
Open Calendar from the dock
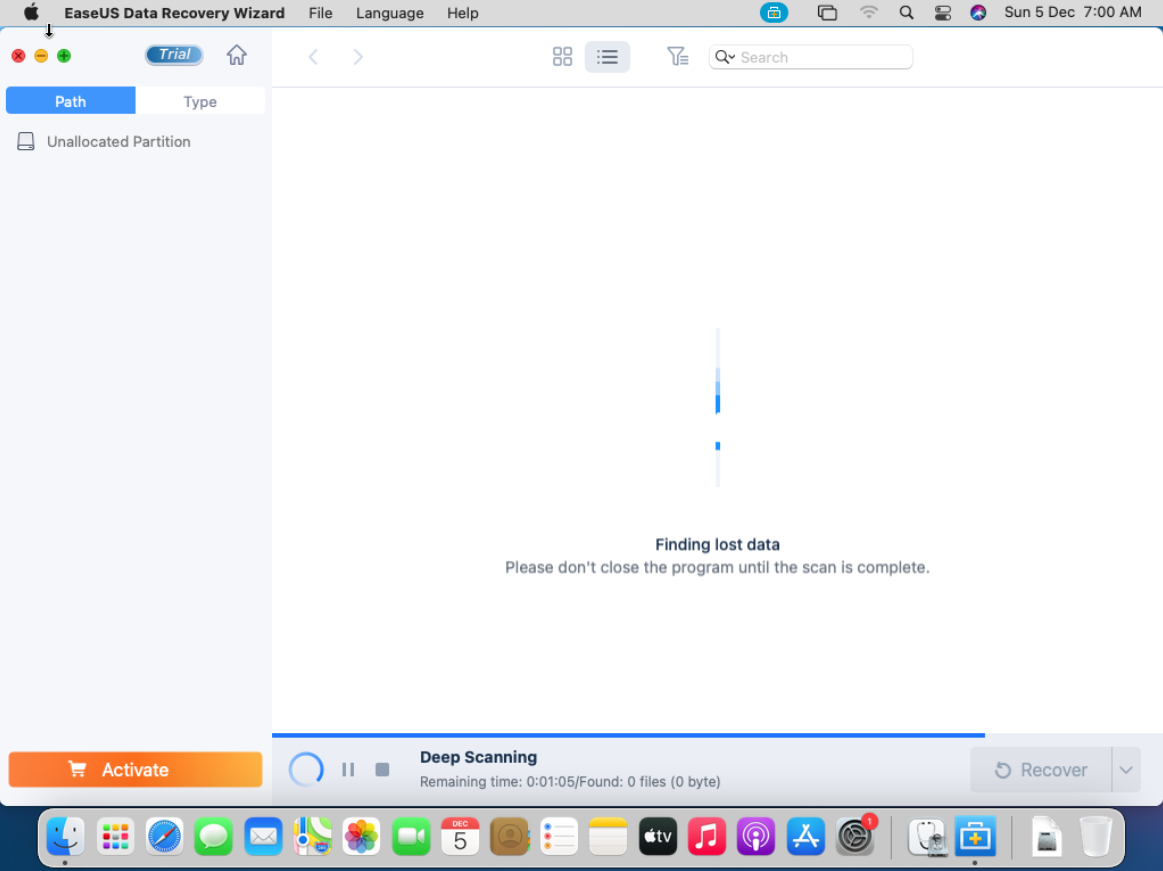(x=460, y=837)
